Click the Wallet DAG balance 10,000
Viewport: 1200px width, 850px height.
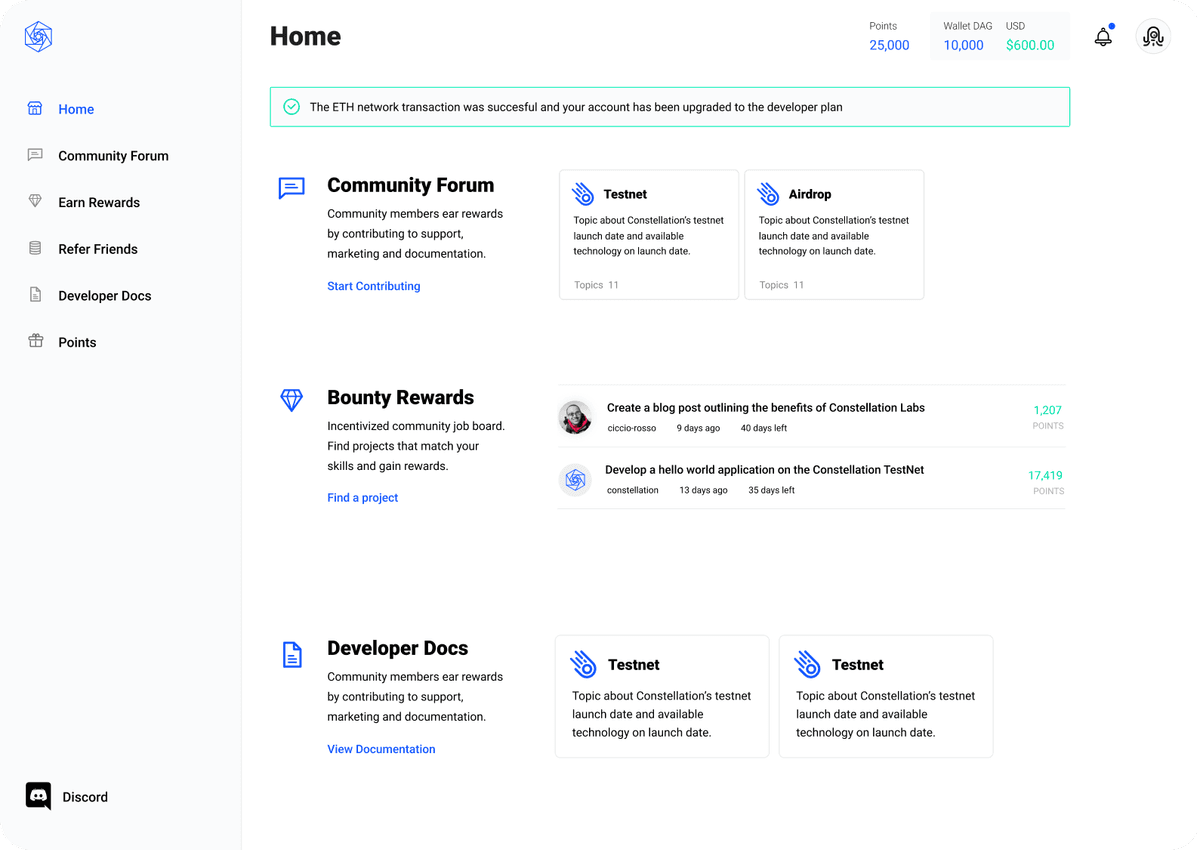(x=963, y=45)
